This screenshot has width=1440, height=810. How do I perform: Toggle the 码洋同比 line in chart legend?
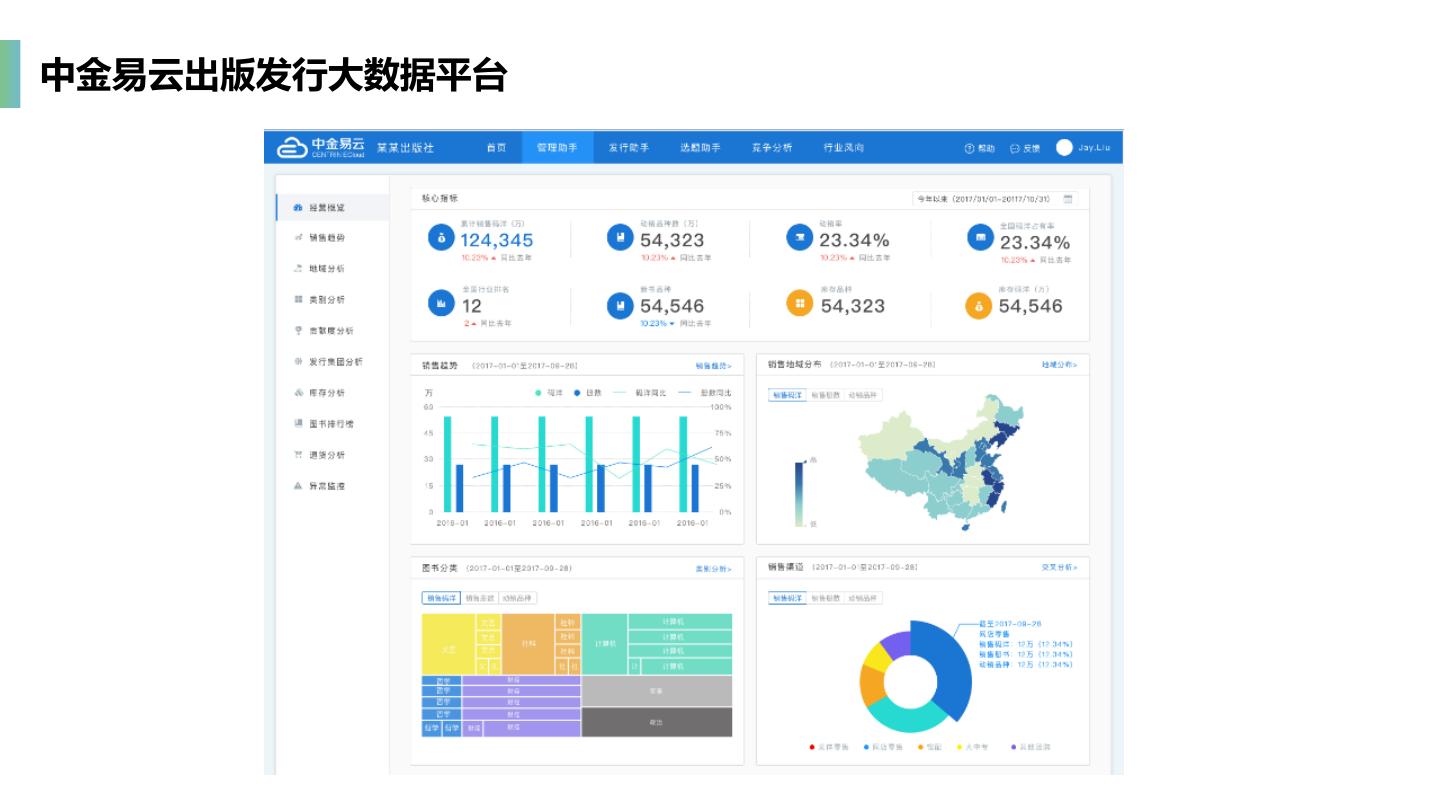click(x=640, y=393)
